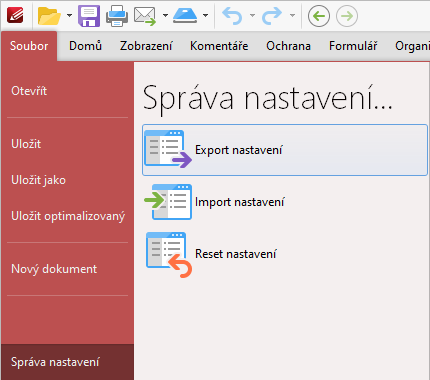Click the PDF-XChange application logo icon
Image resolution: width=430 pixels, height=380 pixels.
pyautogui.click(x=15, y=15)
